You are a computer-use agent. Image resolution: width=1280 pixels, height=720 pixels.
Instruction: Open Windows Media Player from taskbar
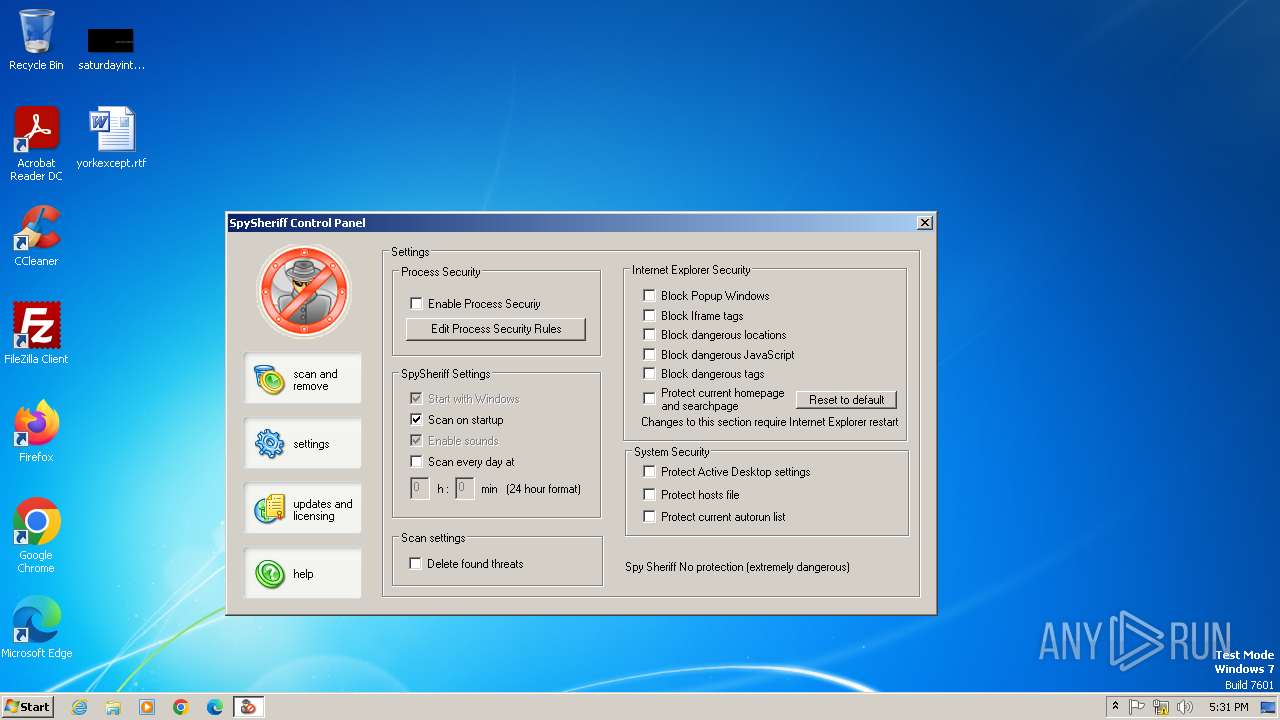tap(147, 707)
